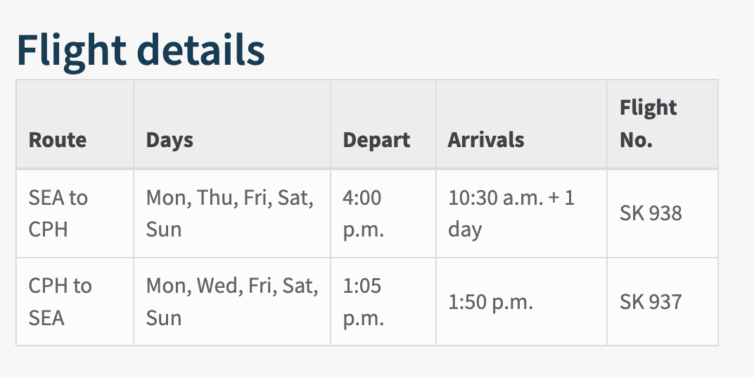The height and width of the screenshot is (378, 754).
Task: Select the 10:30 a.m. + 1 day arrival
Action: [521, 213]
